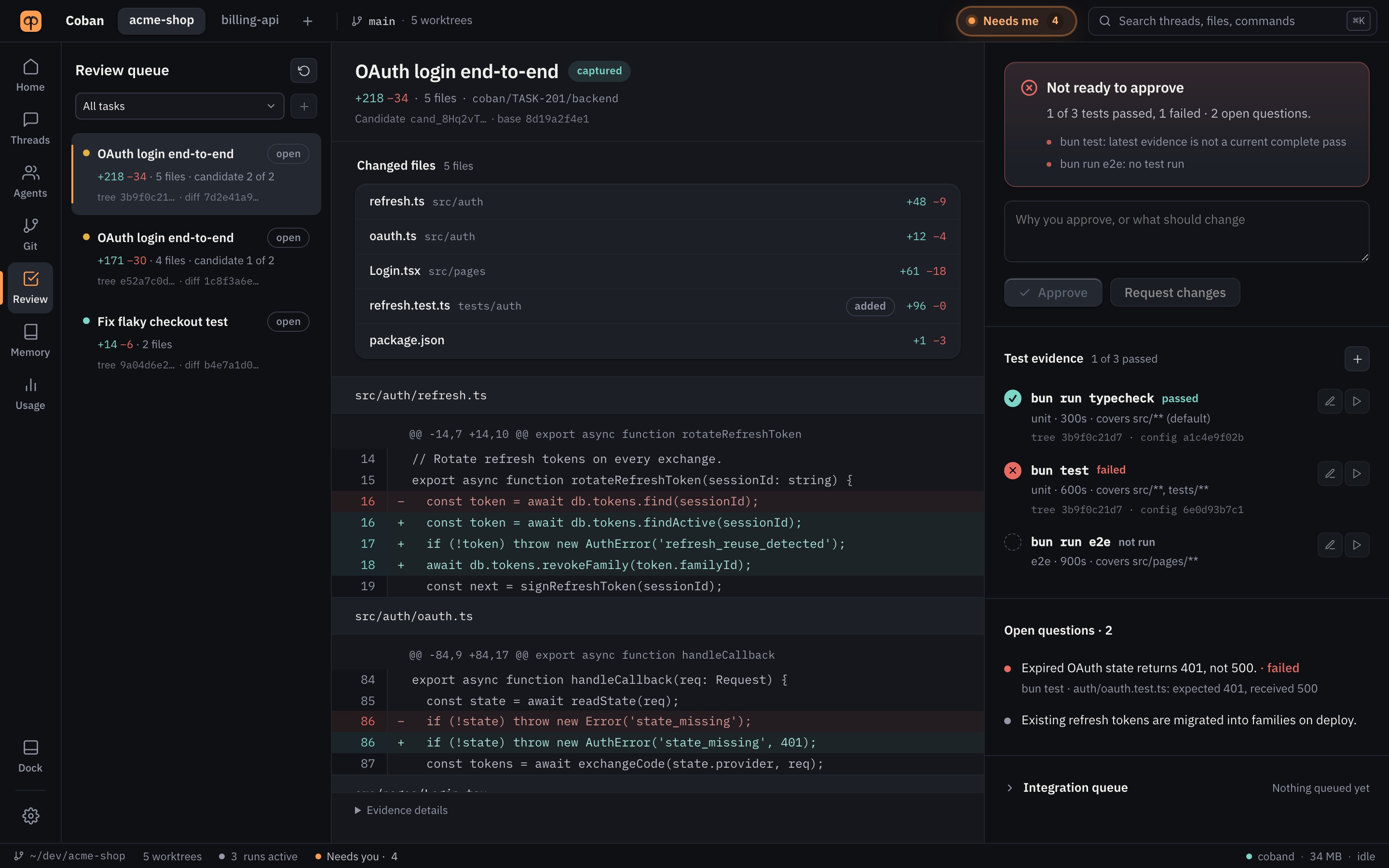Click the plus button beside All tasks

coord(304,106)
